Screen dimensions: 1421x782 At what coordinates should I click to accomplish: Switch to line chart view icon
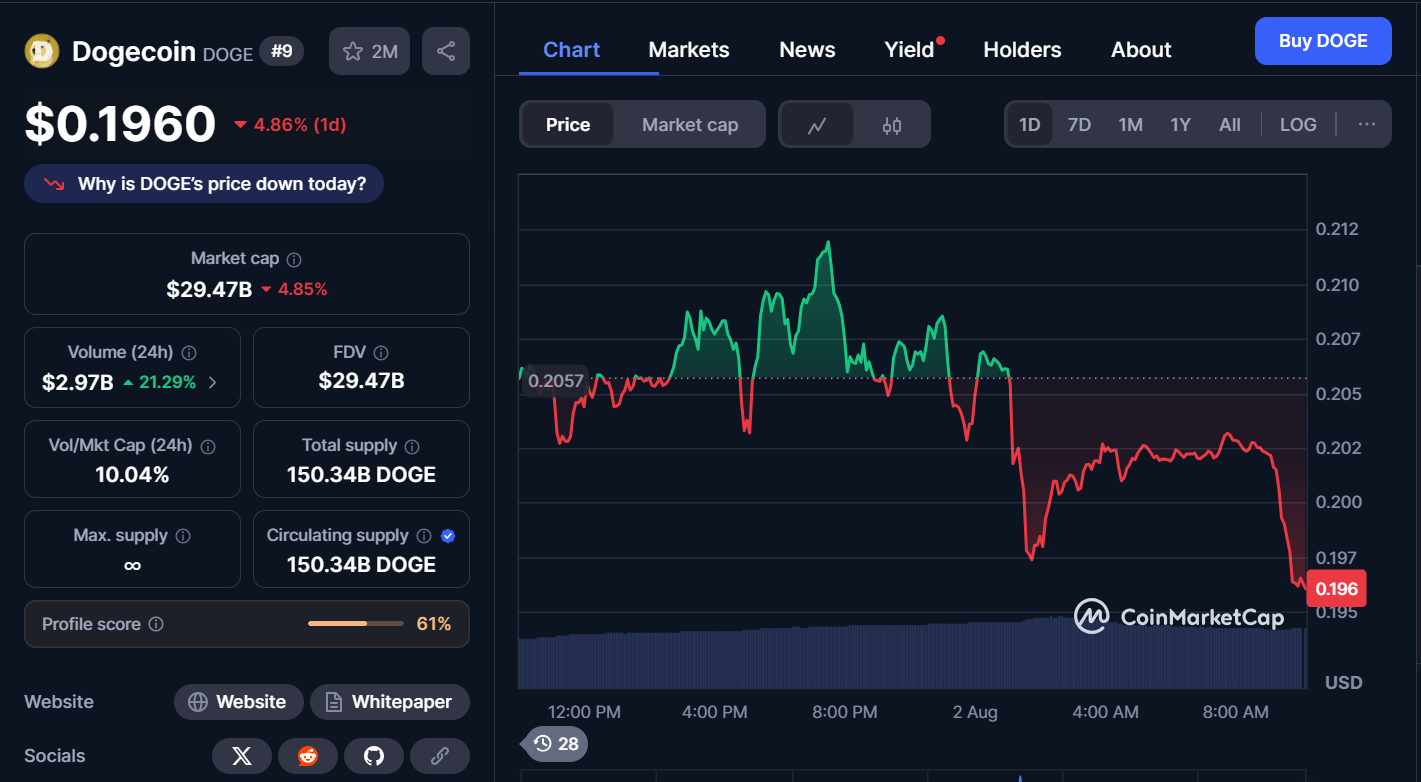(x=817, y=125)
